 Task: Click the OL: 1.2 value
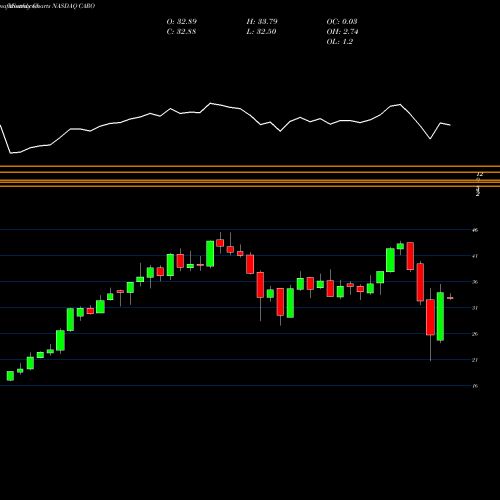(340, 42)
